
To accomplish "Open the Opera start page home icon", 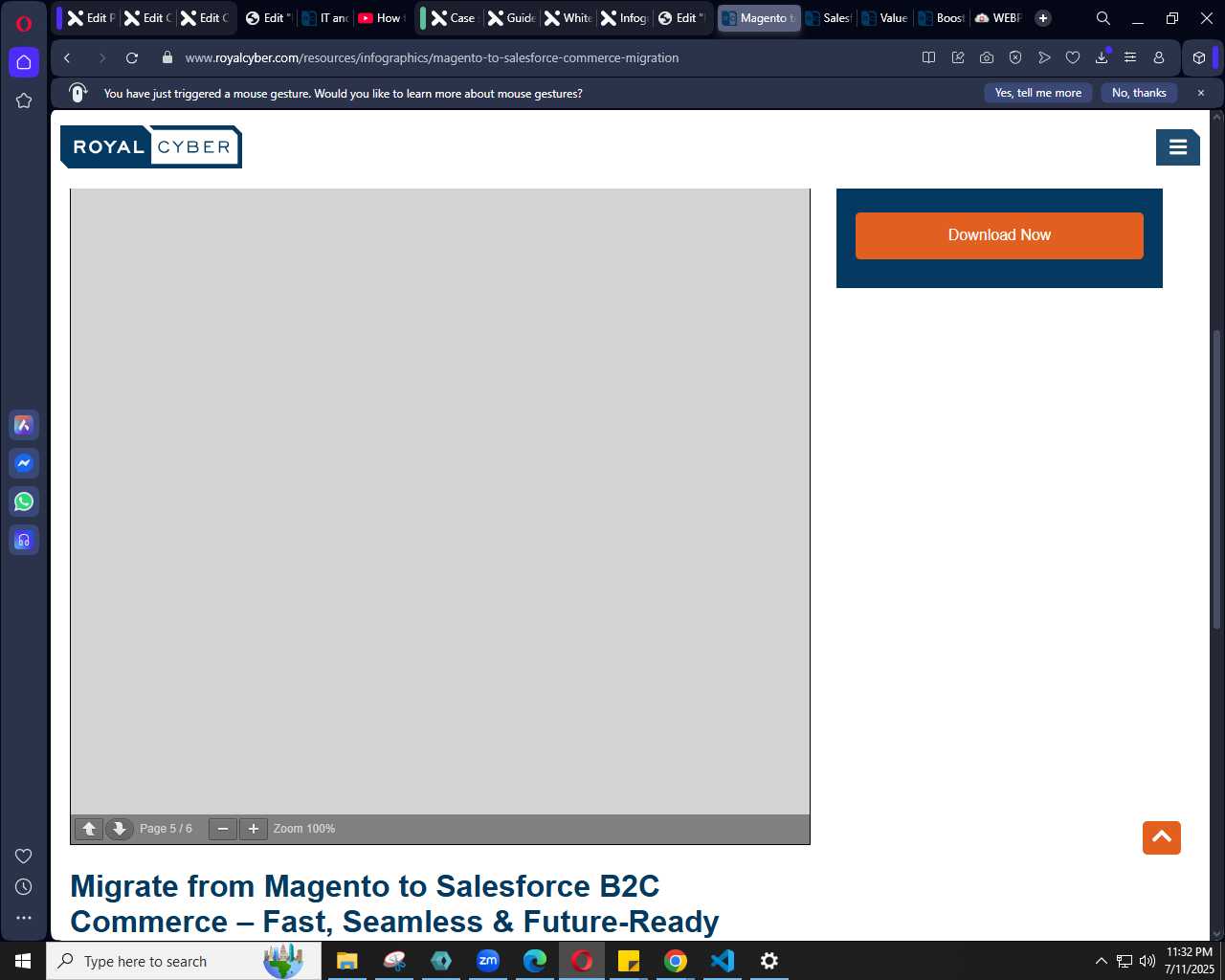I will (24, 62).
